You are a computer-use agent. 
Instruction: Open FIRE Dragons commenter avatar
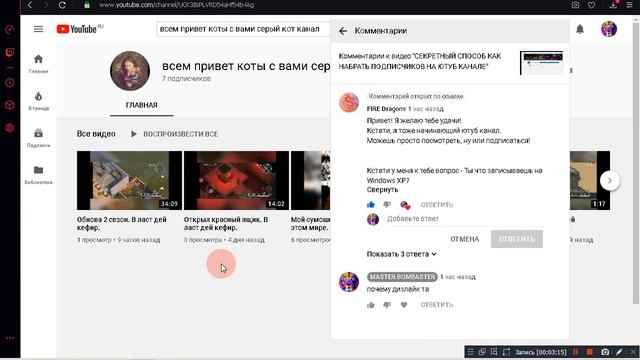pyautogui.click(x=349, y=102)
